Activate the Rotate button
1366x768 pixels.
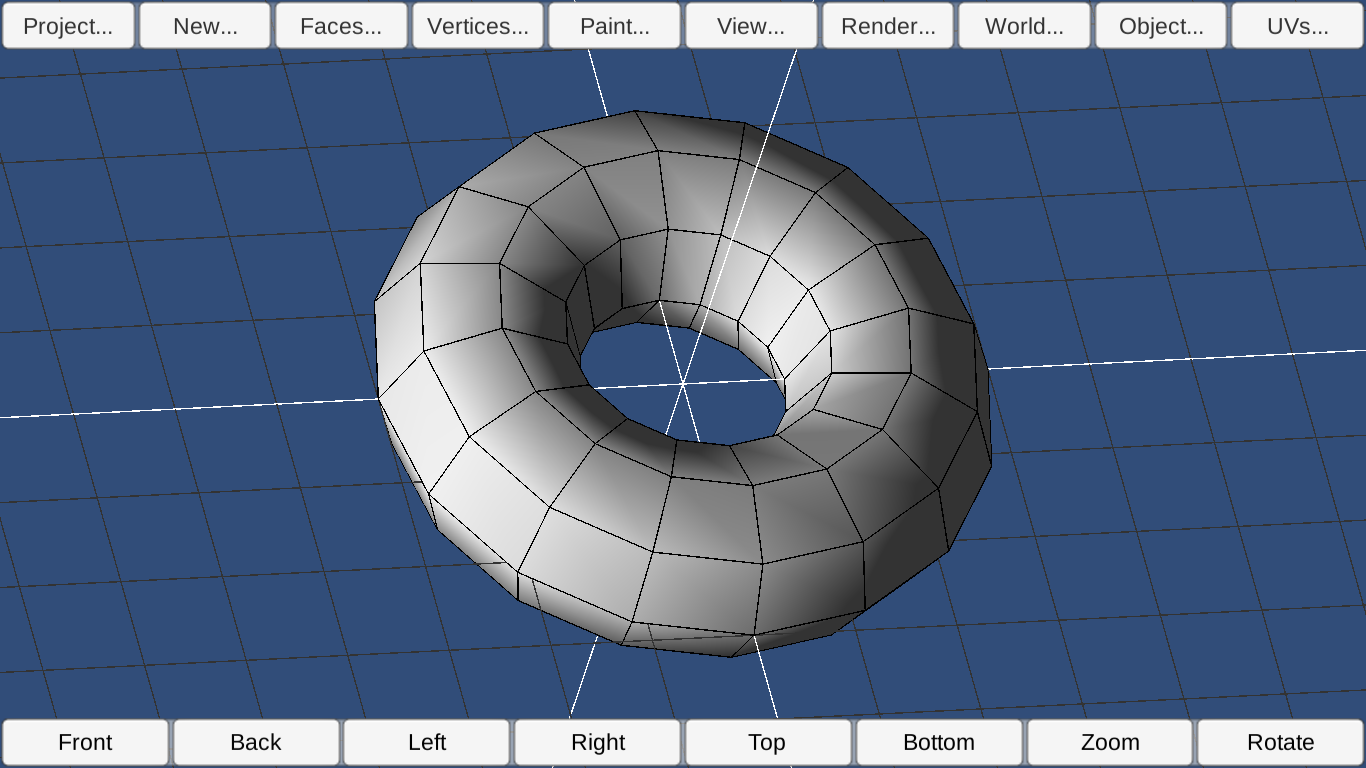coord(1281,743)
